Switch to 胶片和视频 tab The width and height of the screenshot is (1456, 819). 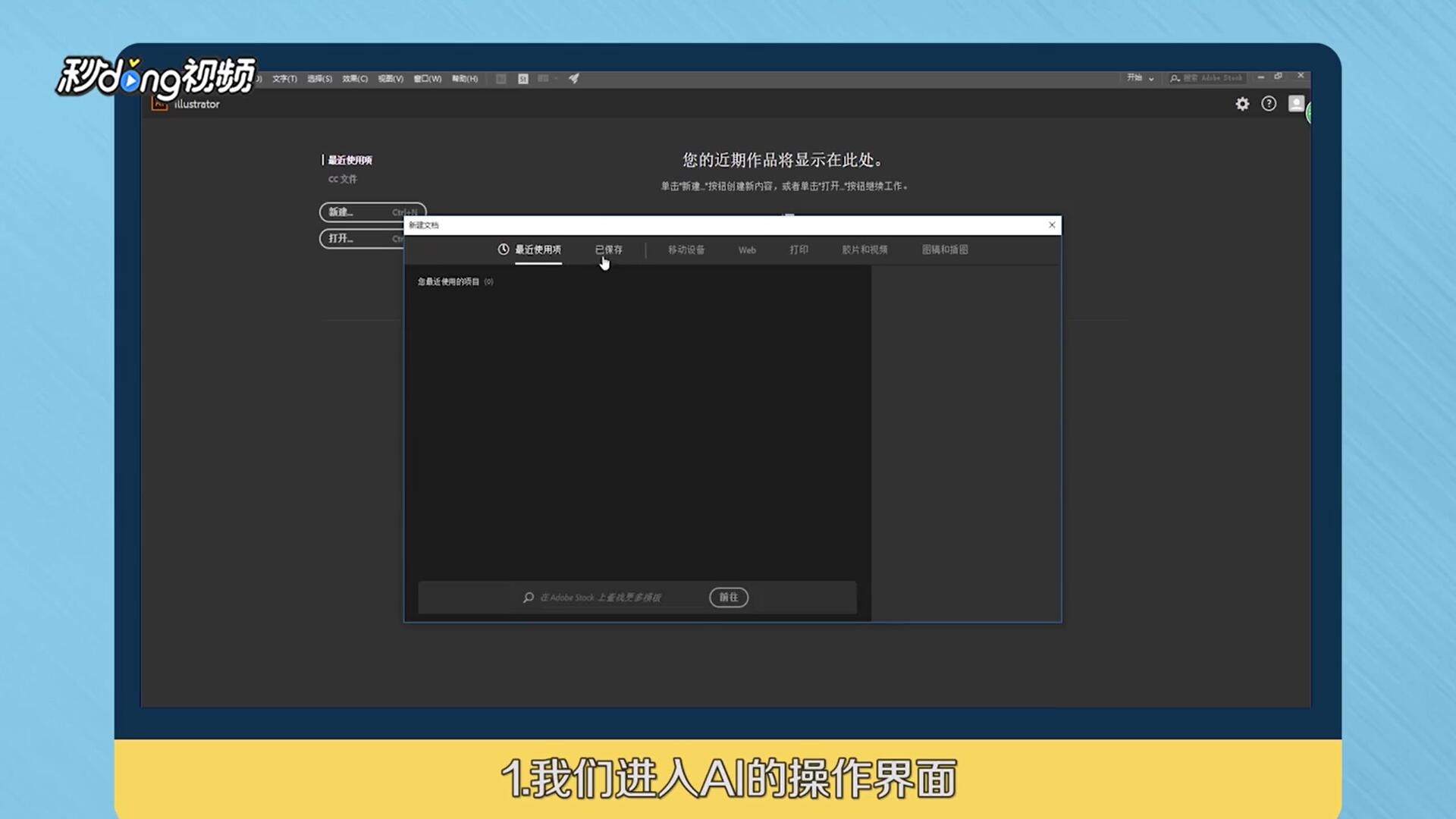[864, 249]
